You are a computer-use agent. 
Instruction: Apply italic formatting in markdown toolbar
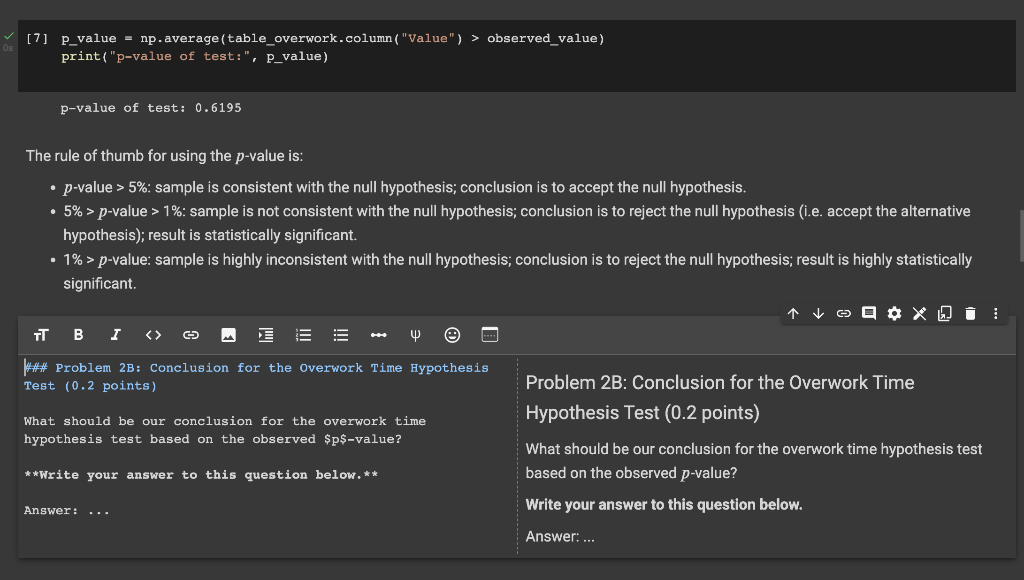click(x=116, y=335)
